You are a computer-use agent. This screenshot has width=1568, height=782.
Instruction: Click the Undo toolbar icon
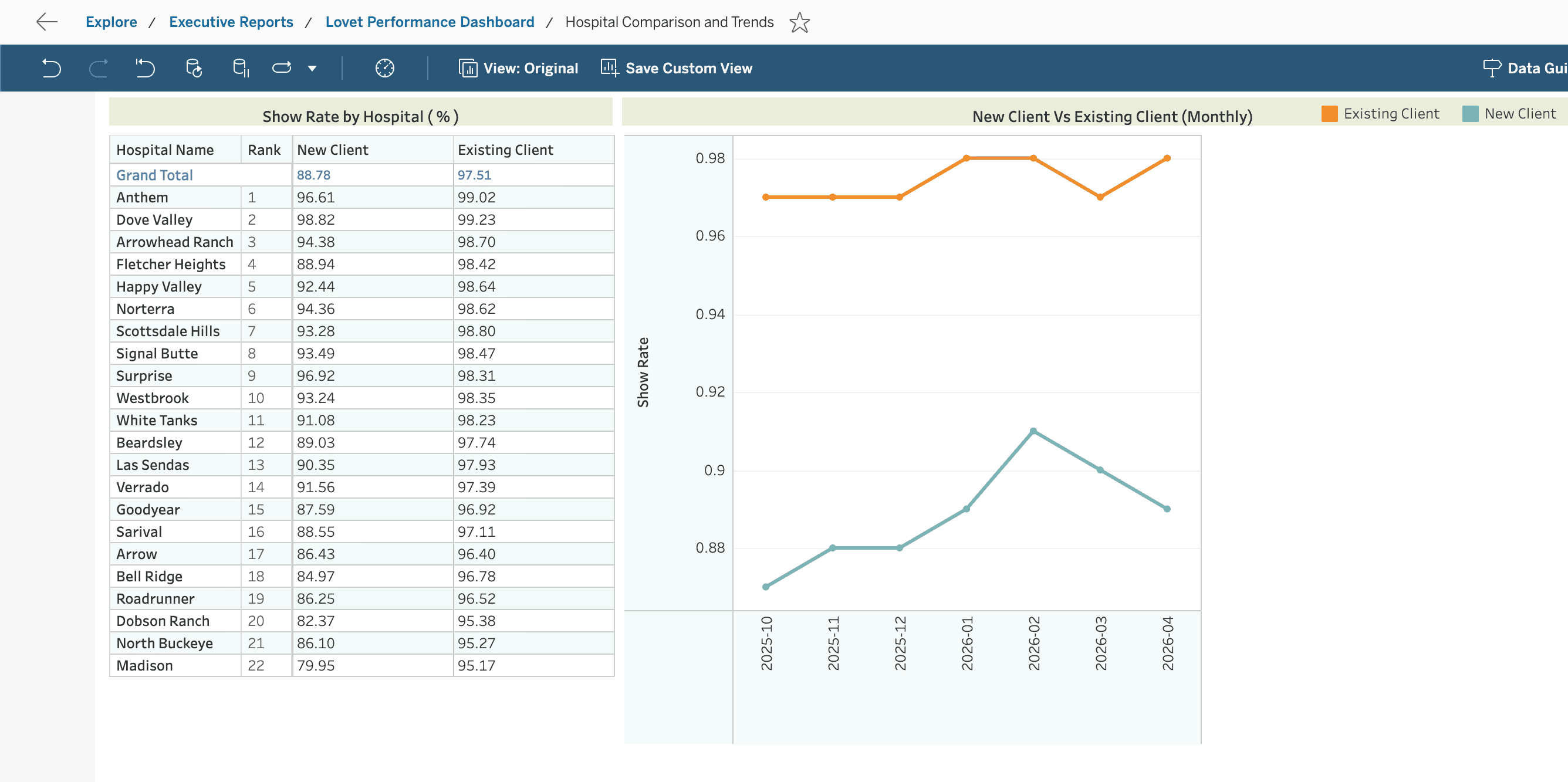pos(51,68)
